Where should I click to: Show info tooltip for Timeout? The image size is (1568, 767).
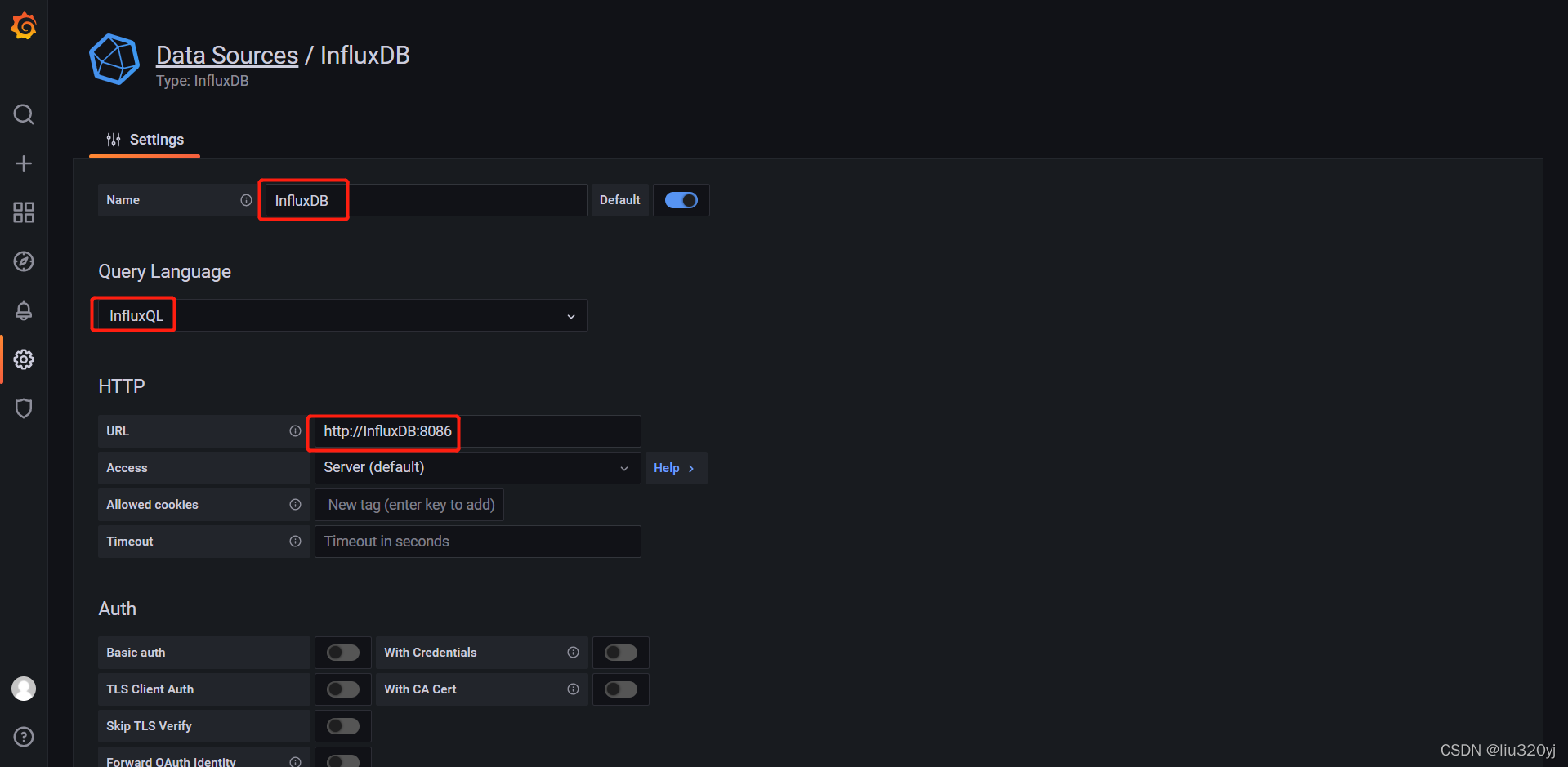tap(295, 542)
